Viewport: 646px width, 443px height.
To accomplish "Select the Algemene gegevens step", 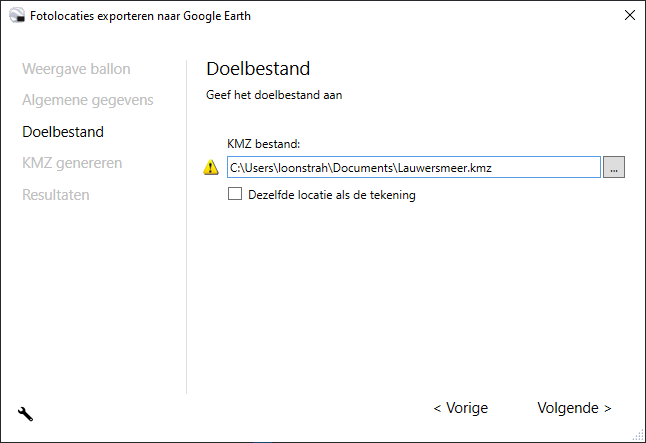I will click(x=87, y=100).
